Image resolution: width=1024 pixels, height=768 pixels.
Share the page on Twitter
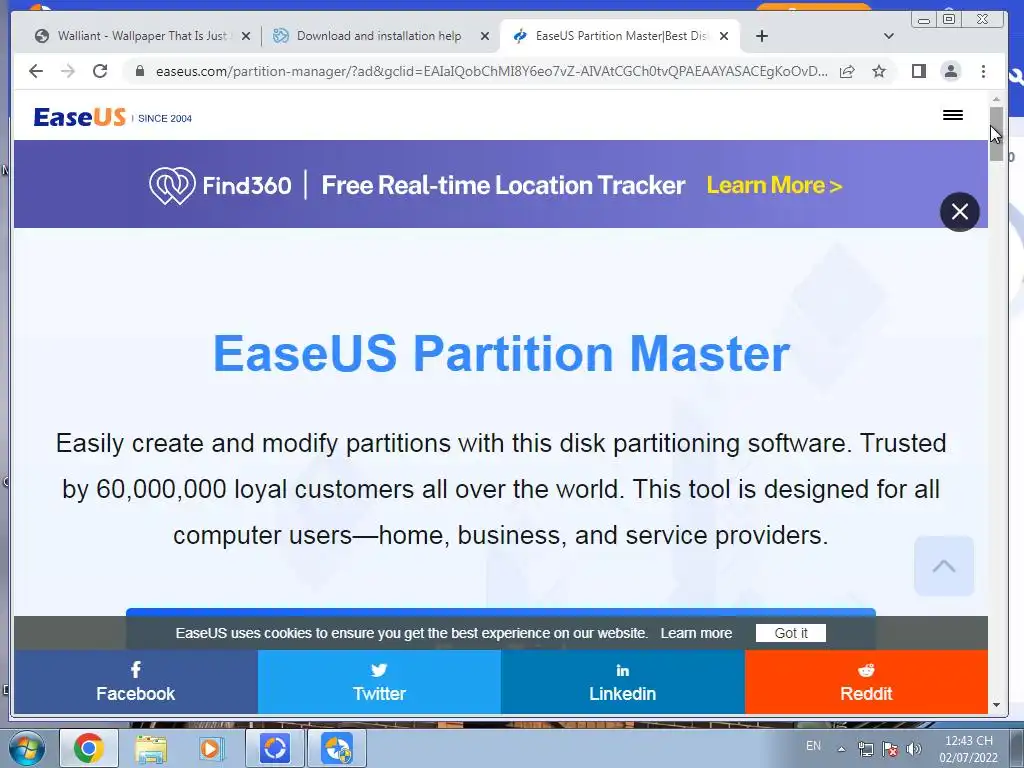tap(379, 682)
